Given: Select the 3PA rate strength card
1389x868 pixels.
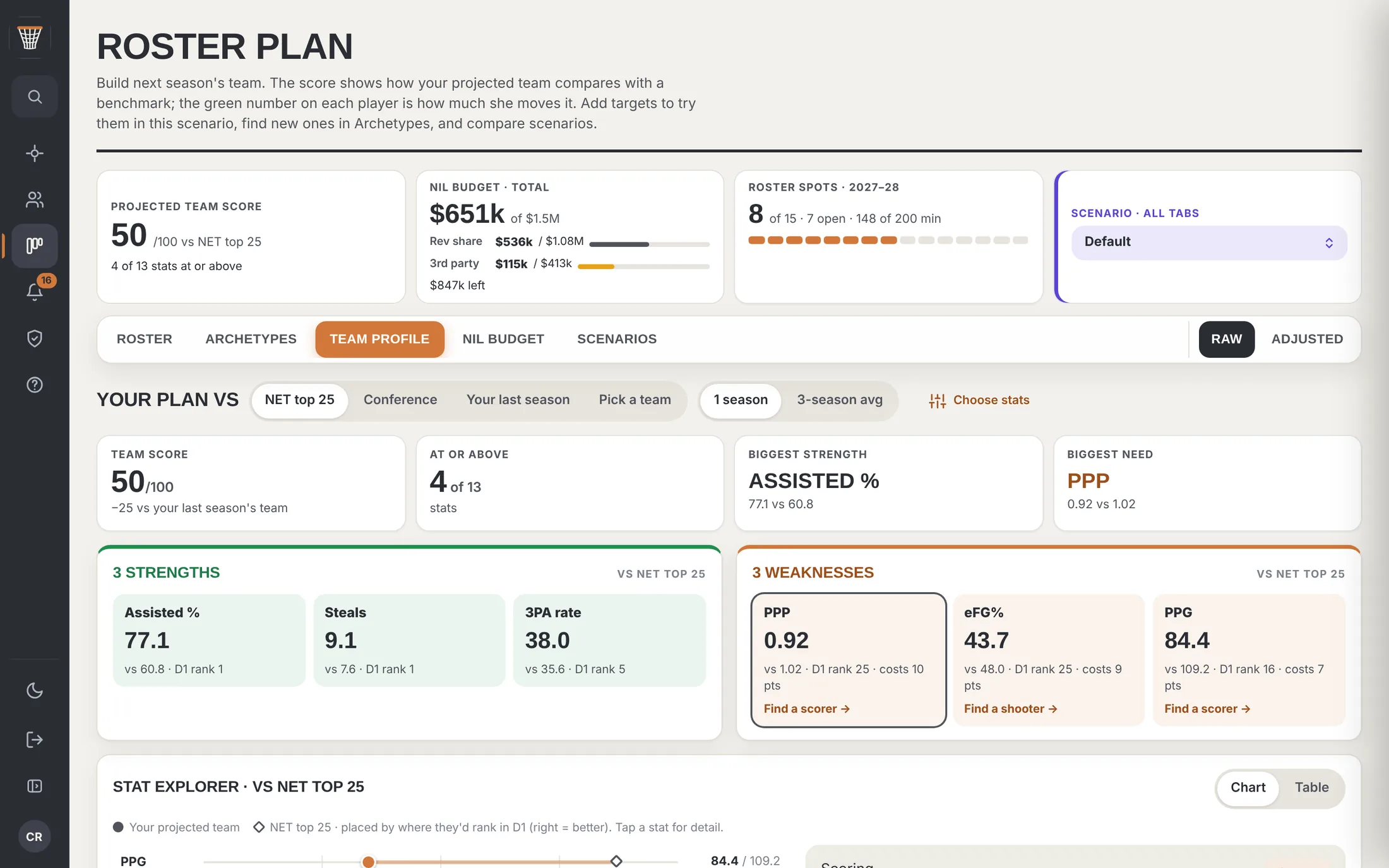Looking at the screenshot, I should tap(610, 640).
